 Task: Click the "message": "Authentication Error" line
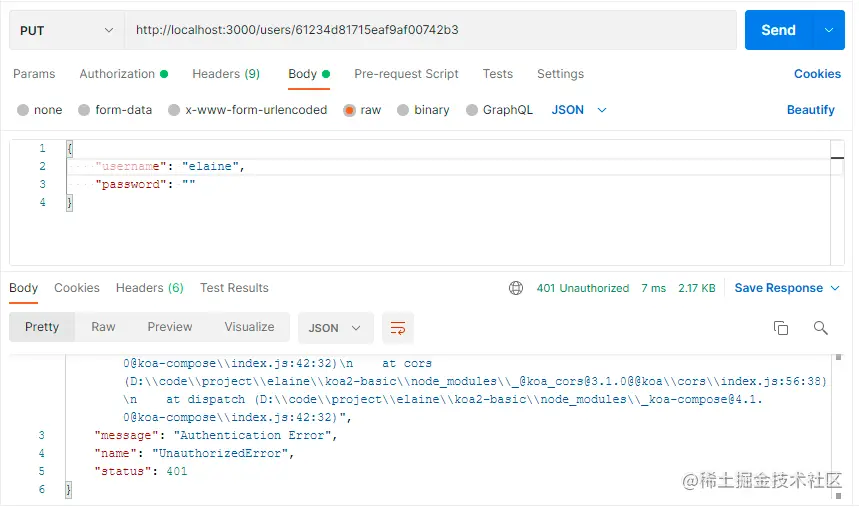pos(216,436)
